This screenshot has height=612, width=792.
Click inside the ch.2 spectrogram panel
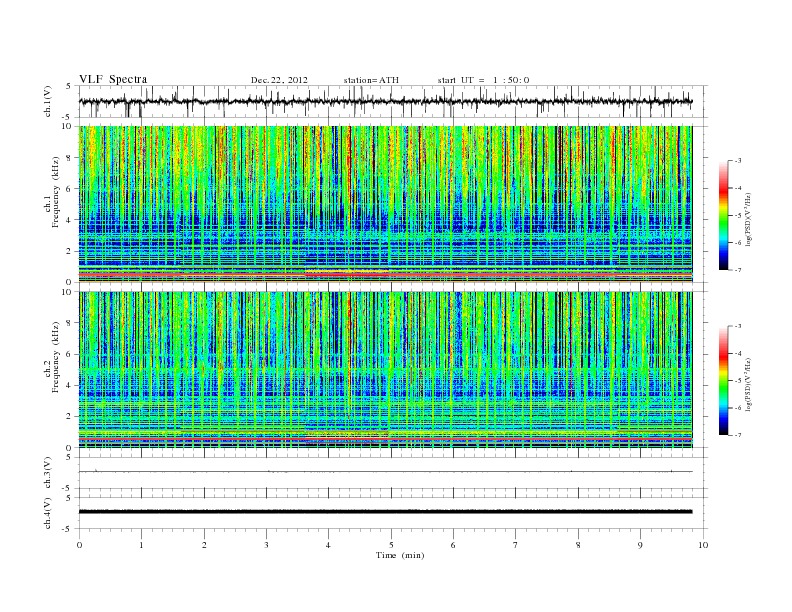click(x=385, y=370)
